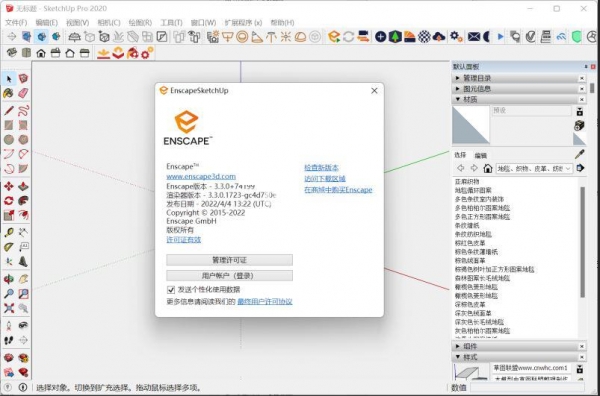Click the 检查新版本 link
The height and width of the screenshot is (396, 600).
321,168
